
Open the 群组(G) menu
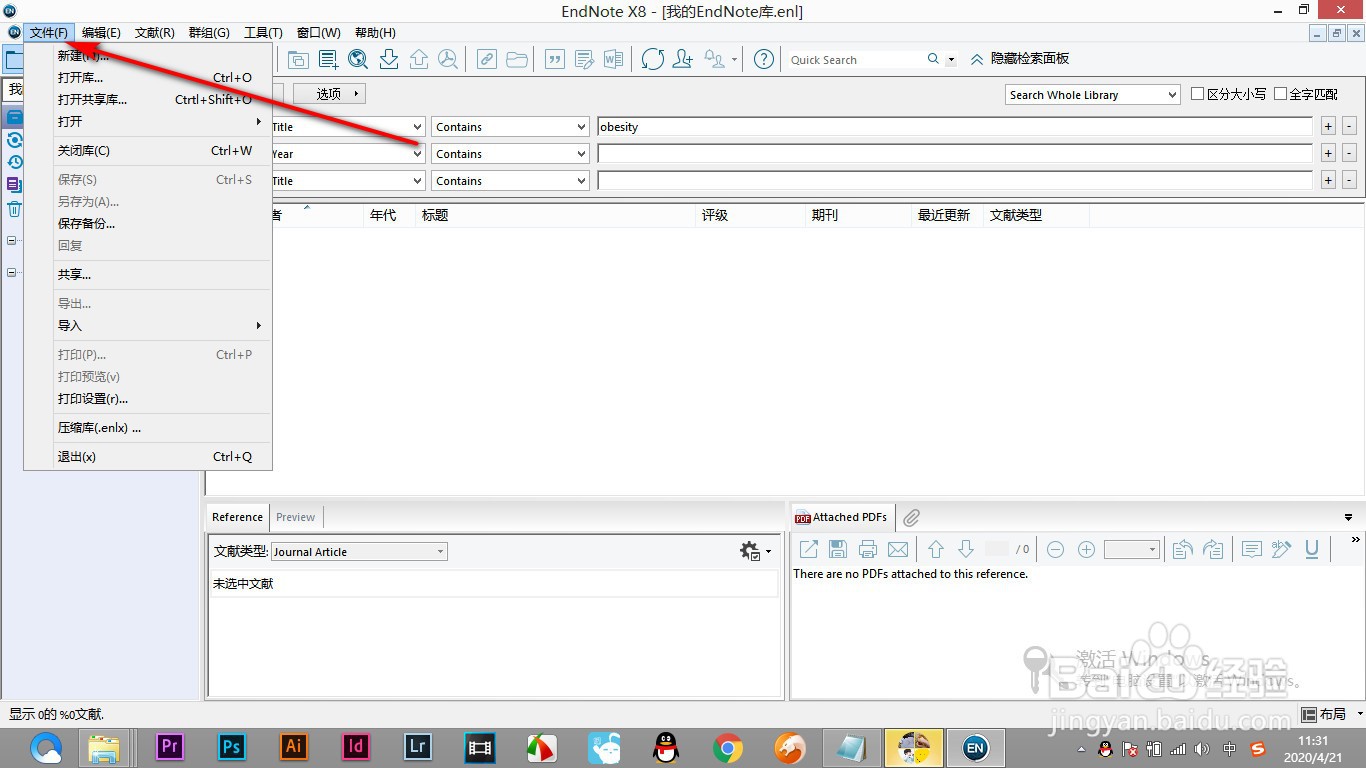point(209,33)
